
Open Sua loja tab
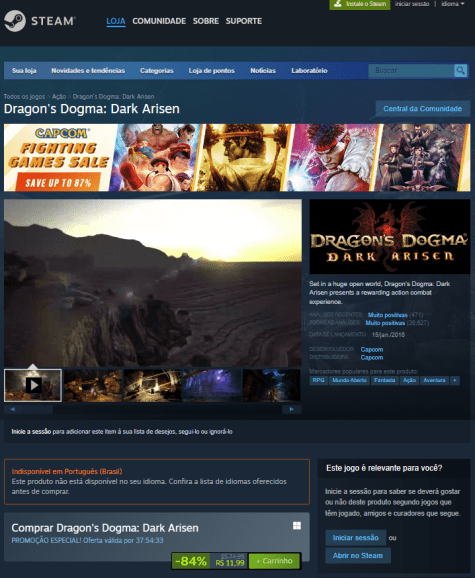(x=24, y=70)
